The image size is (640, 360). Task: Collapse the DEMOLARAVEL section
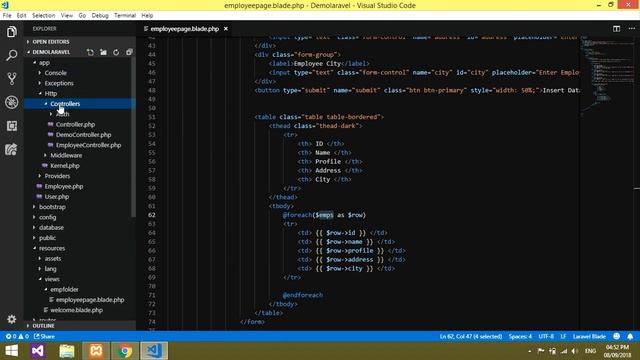click(51, 52)
